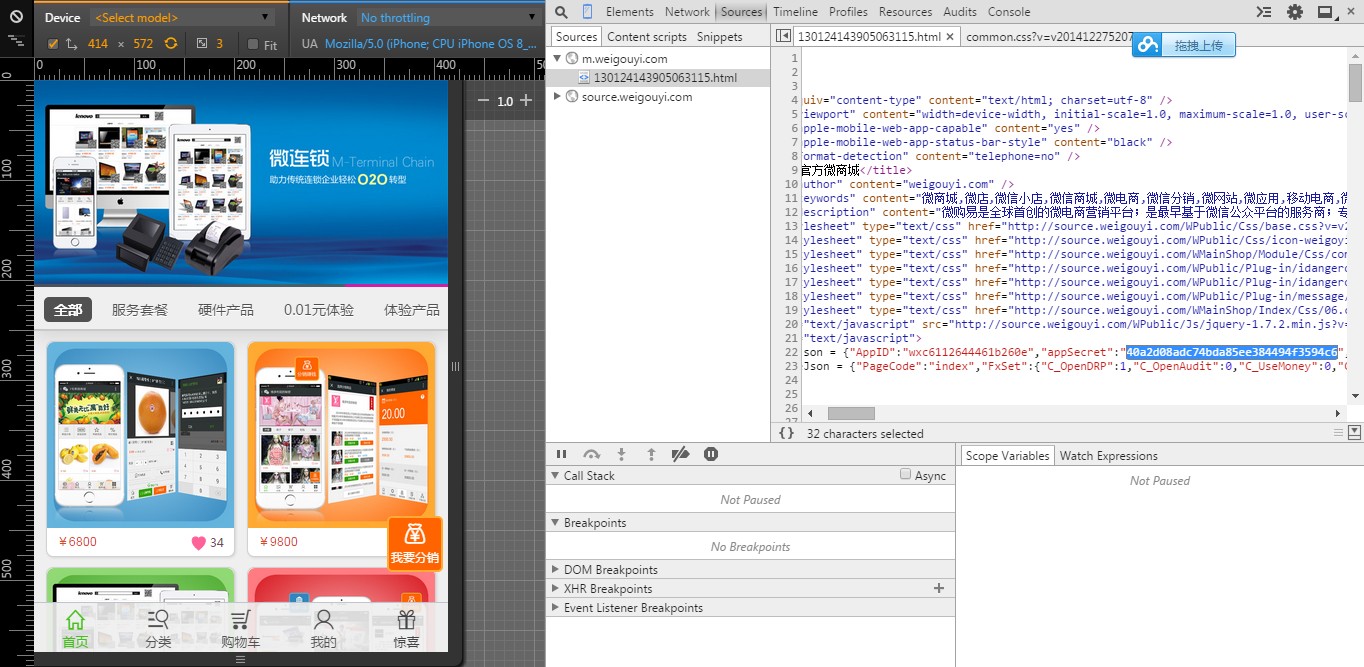Click the 拖拽上传 upload button
The height and width of the screenshot is (667, 1364).
tap(1184, 45)
